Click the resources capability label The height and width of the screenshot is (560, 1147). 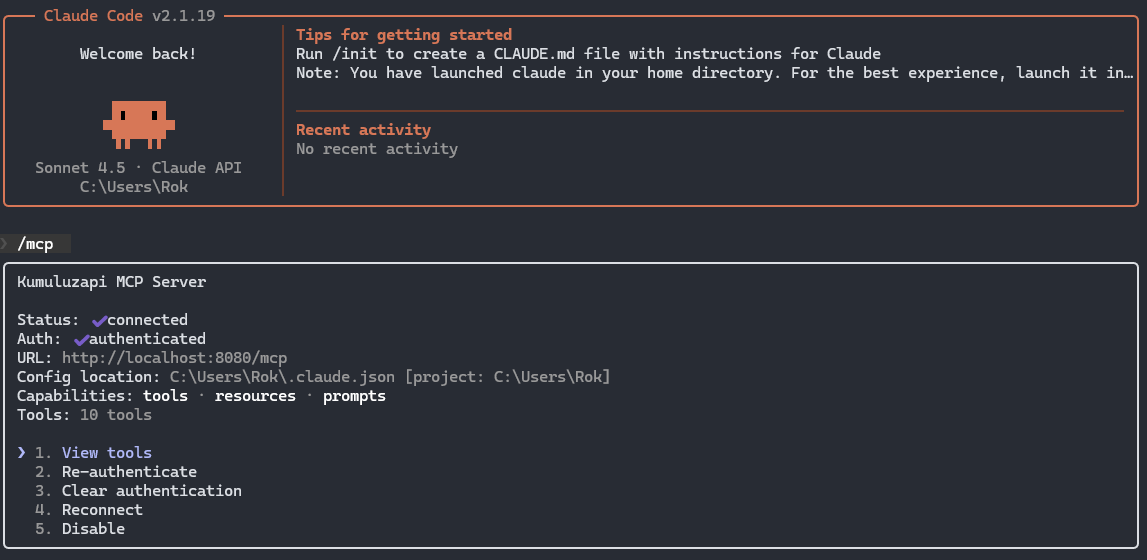click(255, 396)
